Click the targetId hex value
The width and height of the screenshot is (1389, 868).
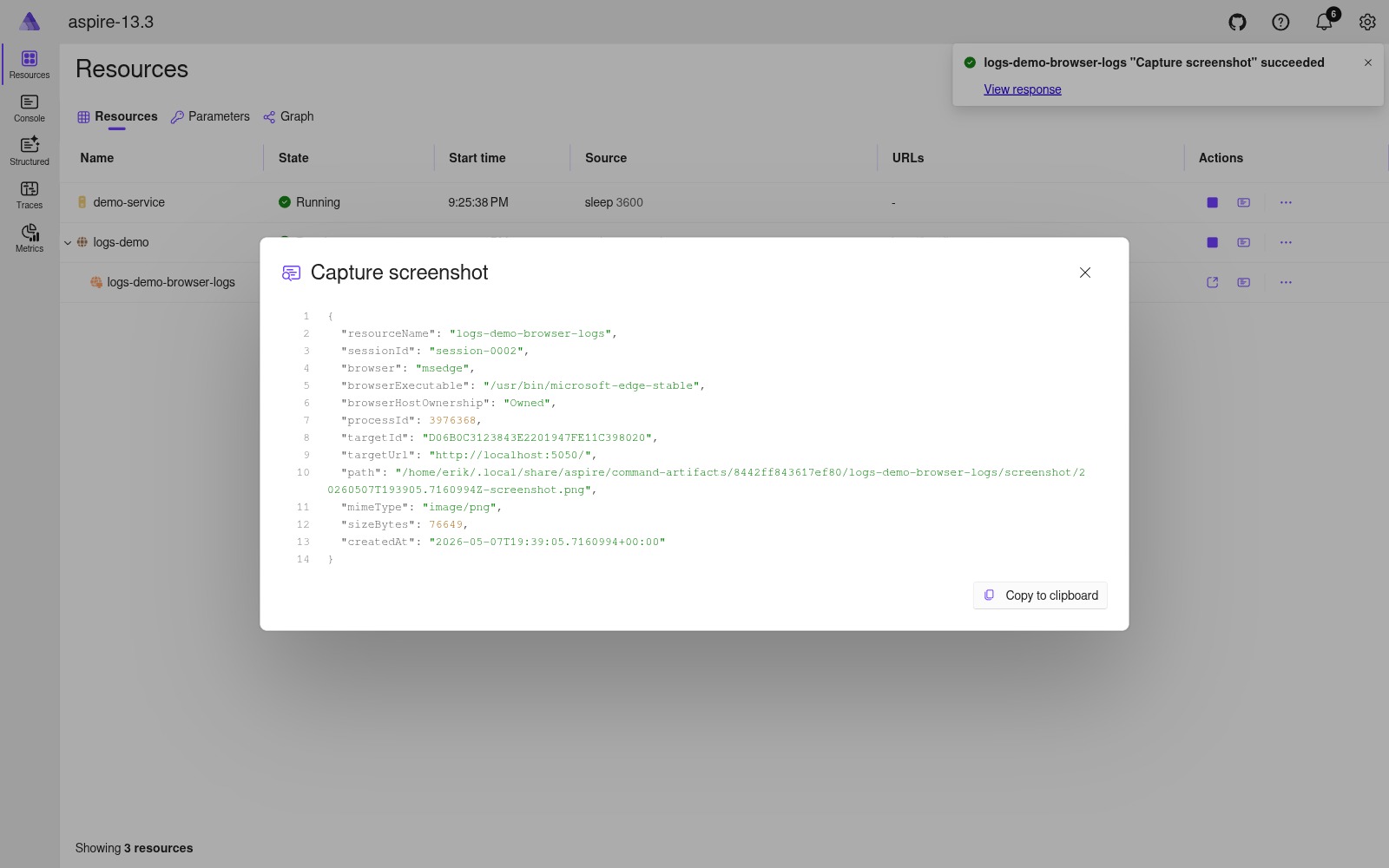(x=537, y=437)
